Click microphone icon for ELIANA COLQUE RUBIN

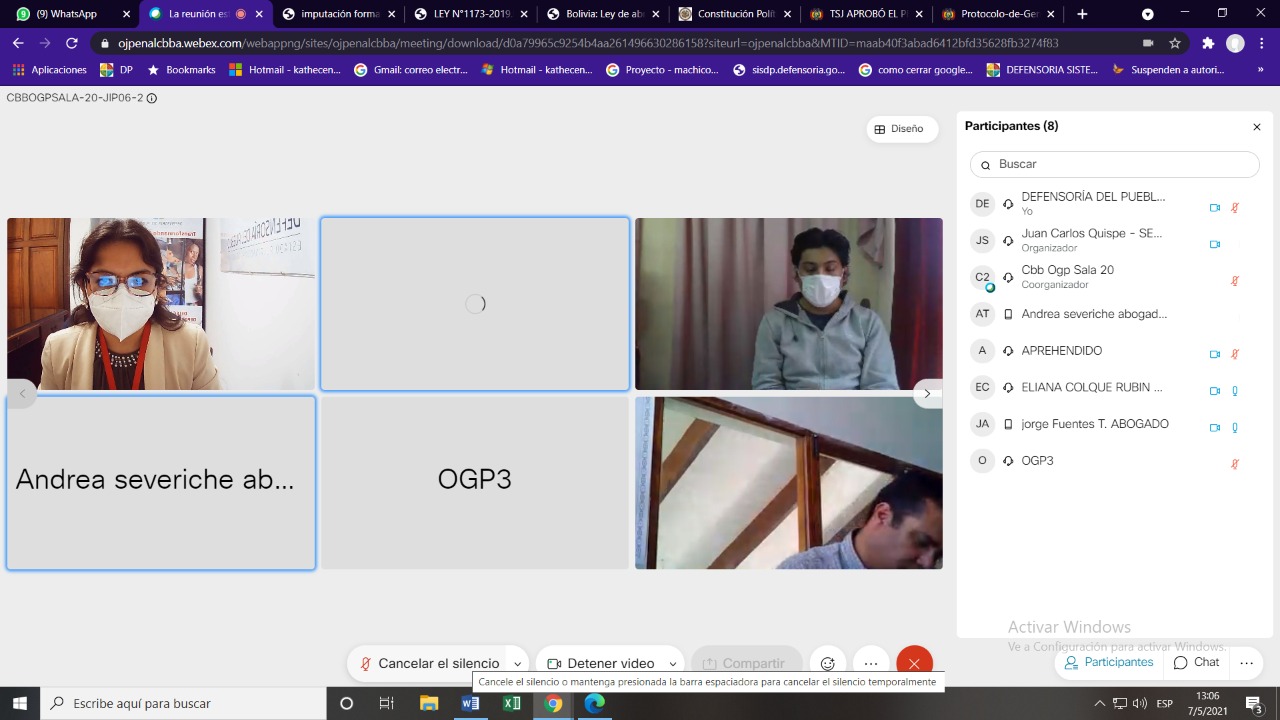pos(1235,391)
